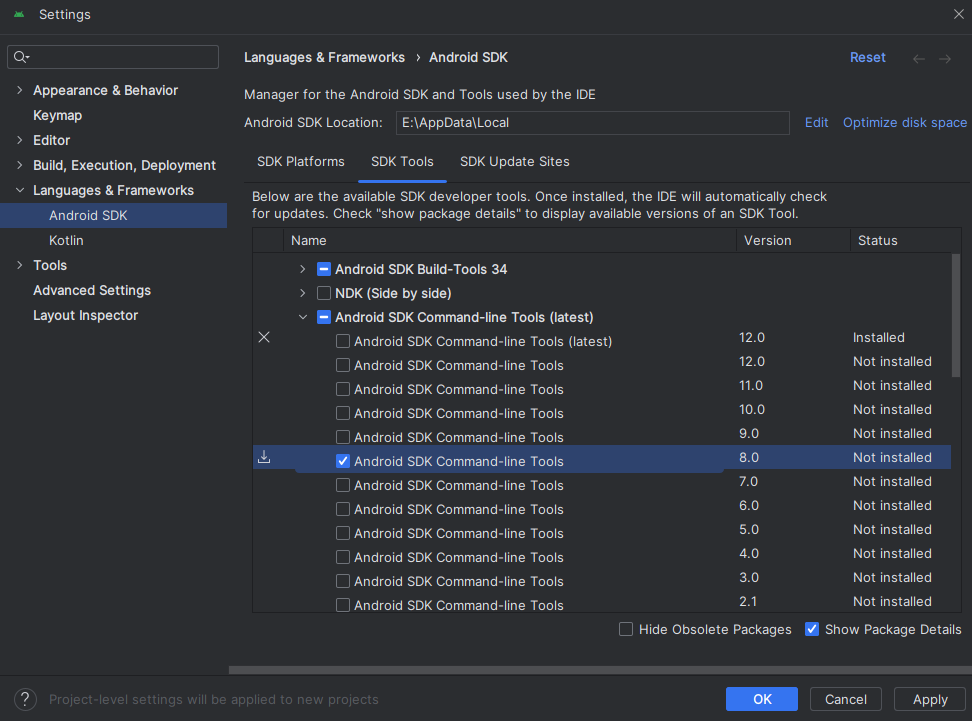The height and width of the screenshot is (721, 972).
Task: Collapse Languages & Frameworks section
Action: pos(20,190)
